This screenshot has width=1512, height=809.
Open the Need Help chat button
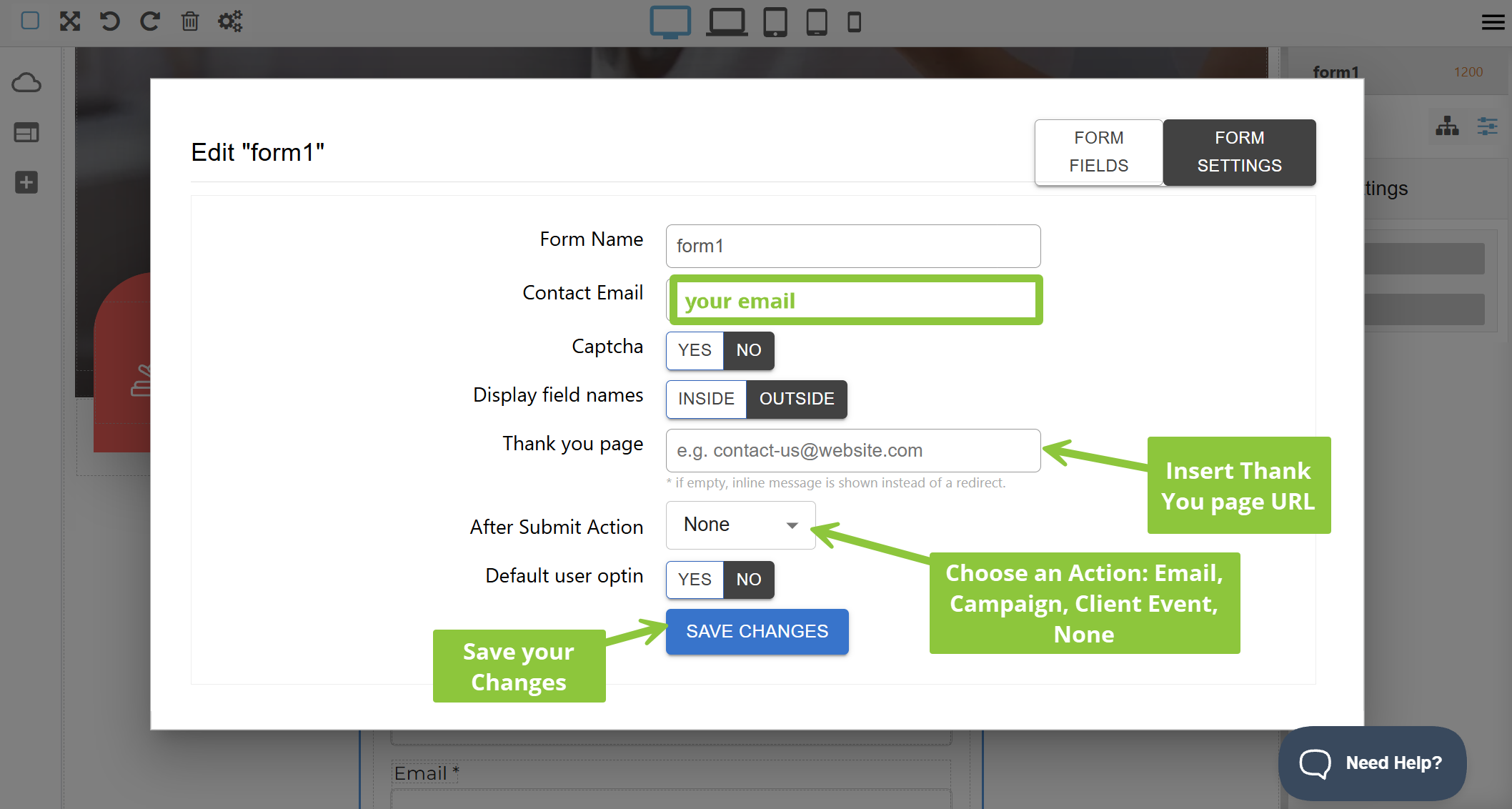click(1372, 763)
